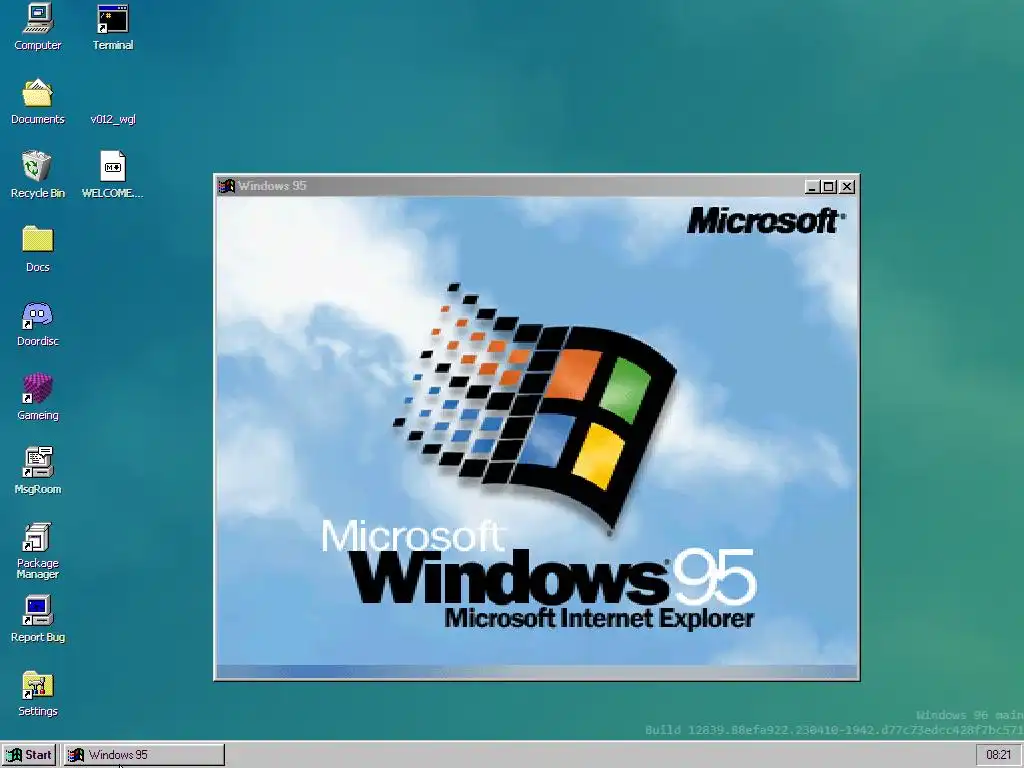Minimize the Windows 95 window
This screenshot has width=1024, height=768.
pyautogui.click(x=812, y=187)
